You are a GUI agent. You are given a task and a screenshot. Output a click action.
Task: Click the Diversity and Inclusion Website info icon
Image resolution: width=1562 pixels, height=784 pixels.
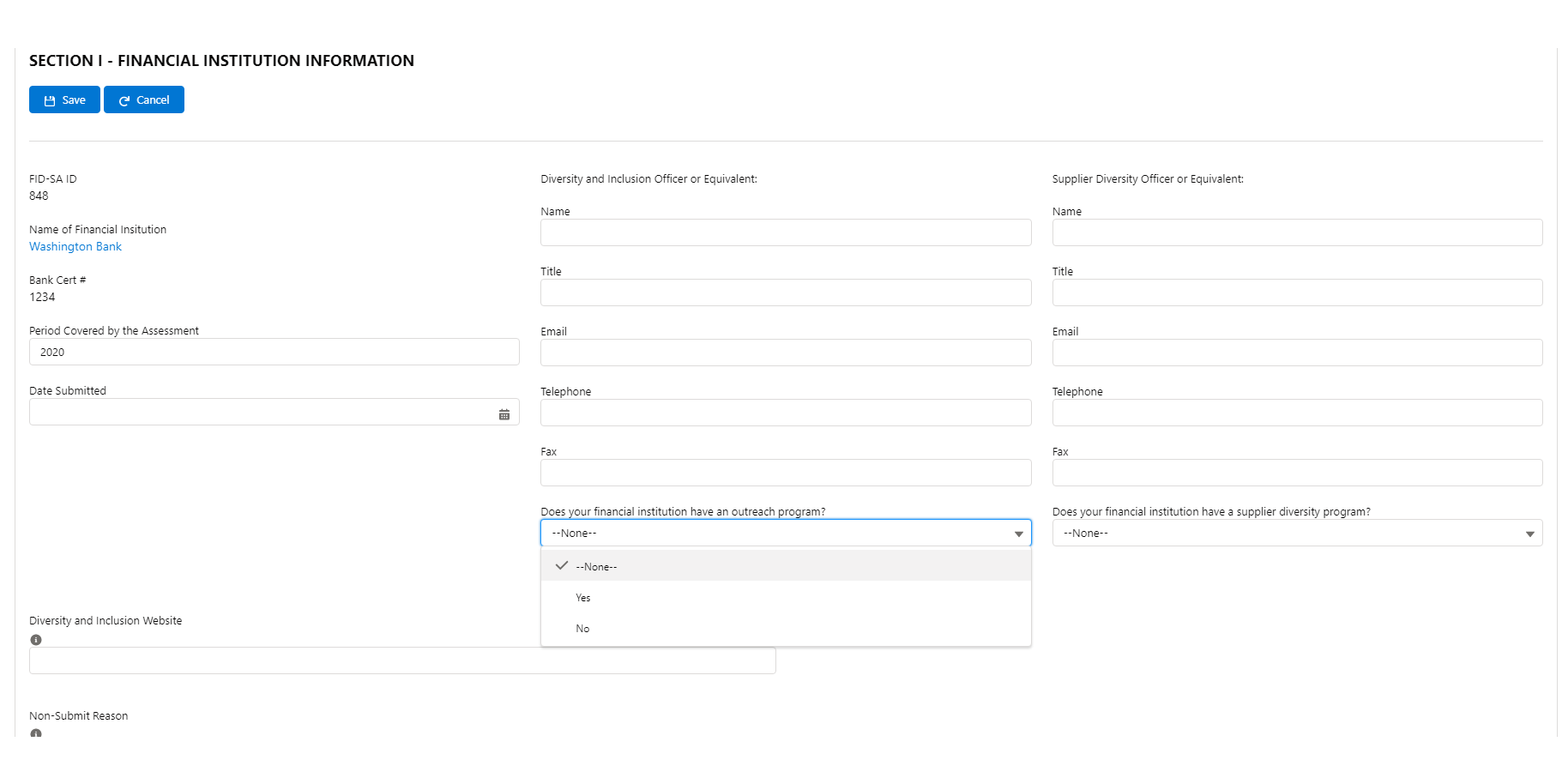click(x=36, y=640)
